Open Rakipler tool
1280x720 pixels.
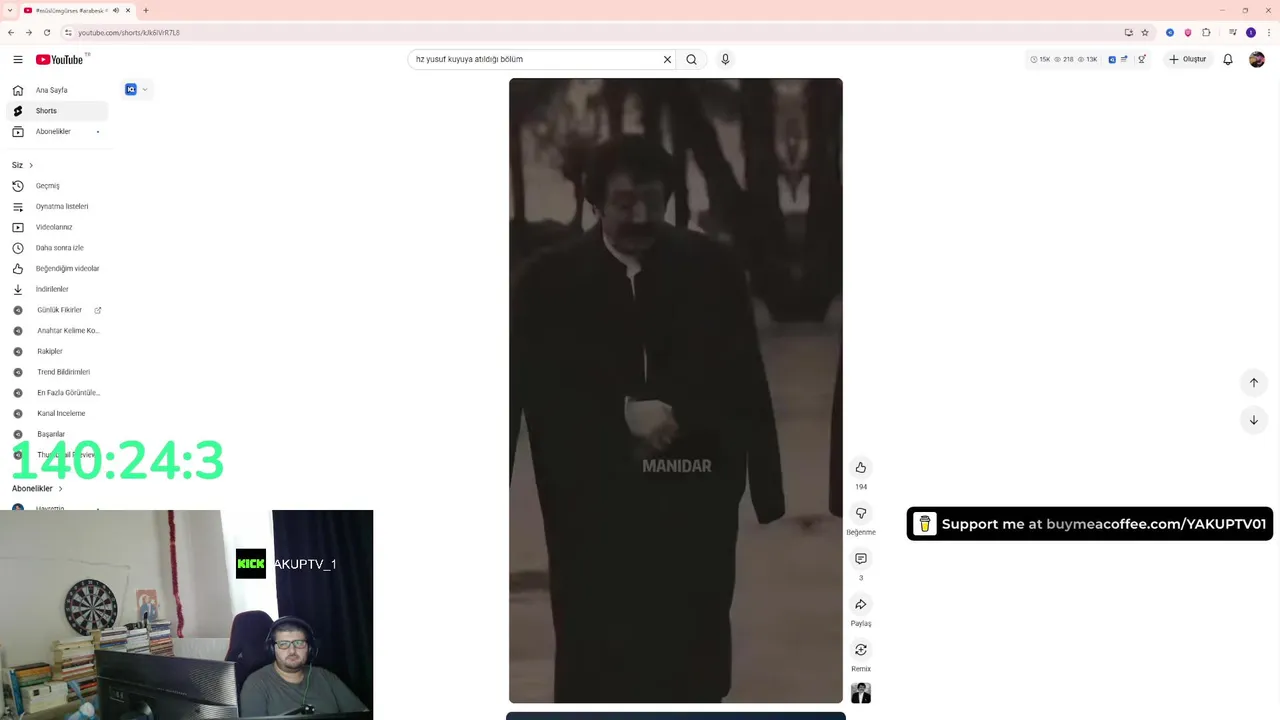coord(57,351)
